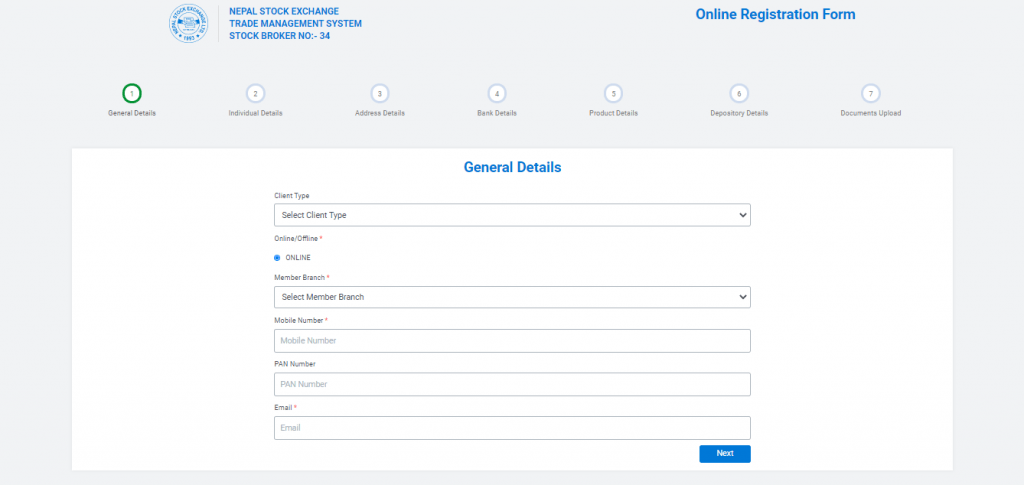Select step 5 circle icon

click(x=614, y=93)
